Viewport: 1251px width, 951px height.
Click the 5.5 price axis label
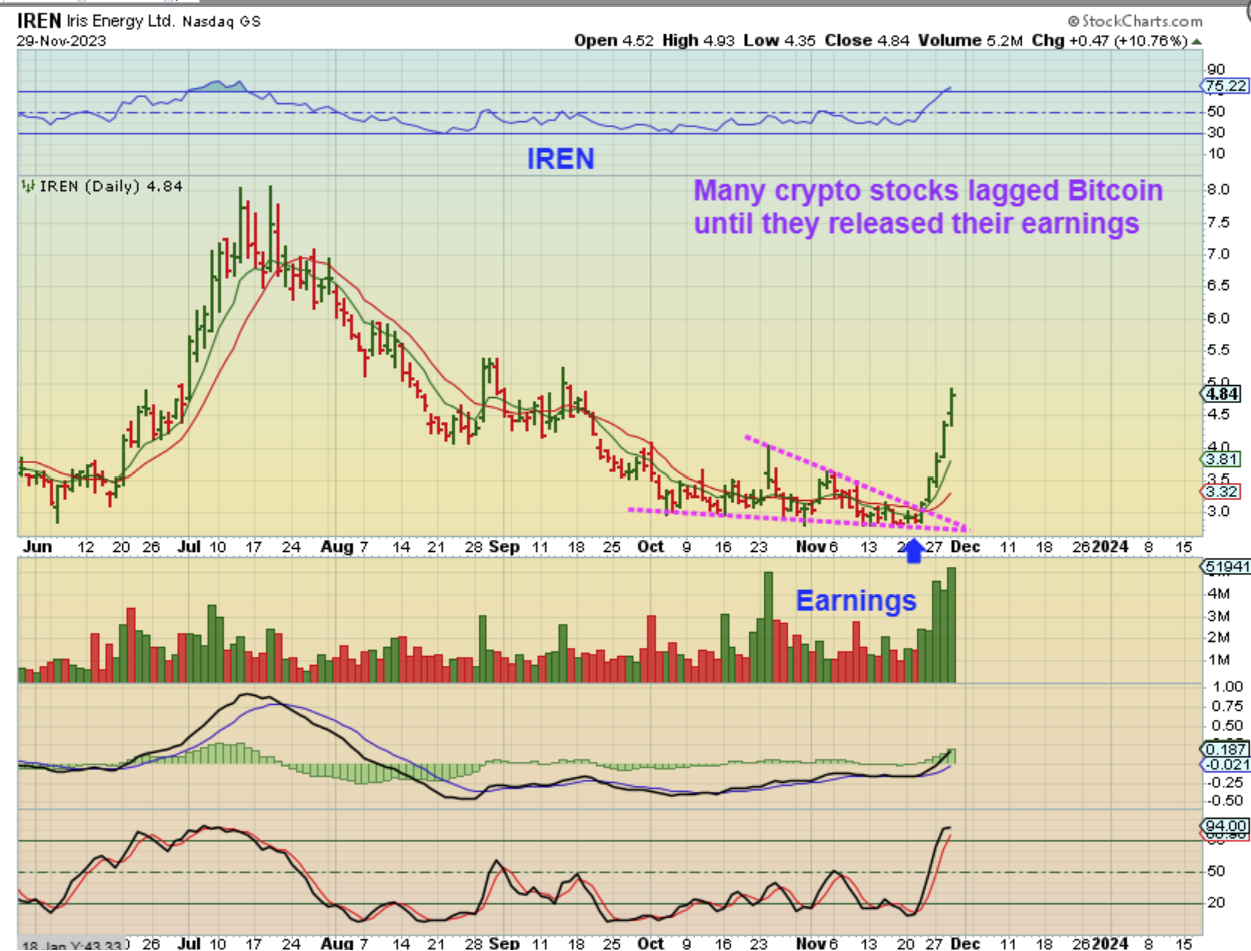pyautogui.click(x=1219, y=351)
